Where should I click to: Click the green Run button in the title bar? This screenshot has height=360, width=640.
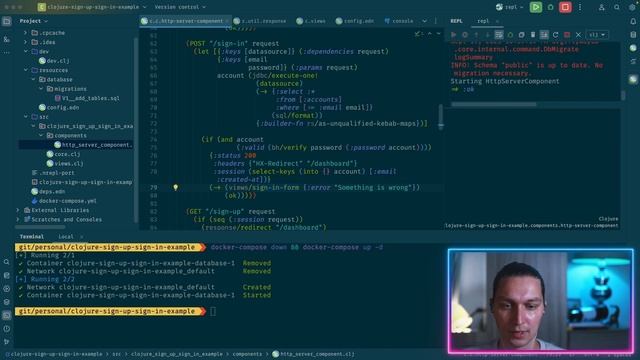[536, 7]
